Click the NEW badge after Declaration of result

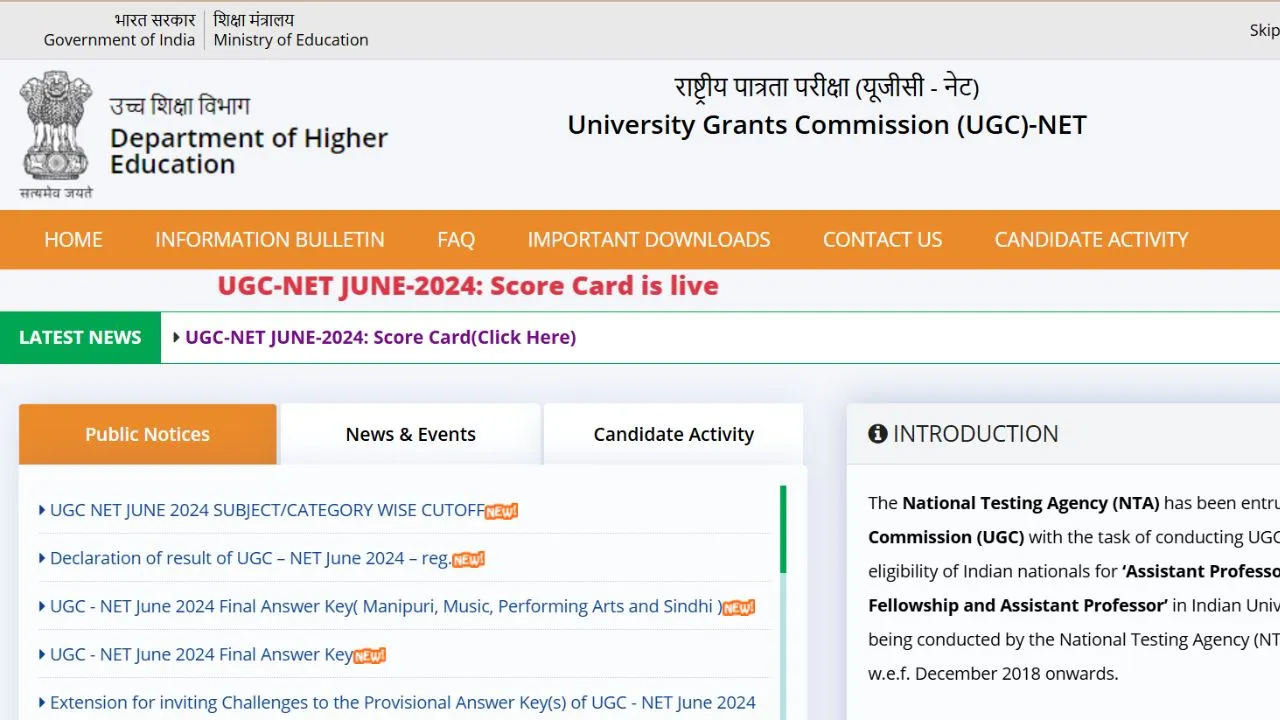(x=468, y=560)
